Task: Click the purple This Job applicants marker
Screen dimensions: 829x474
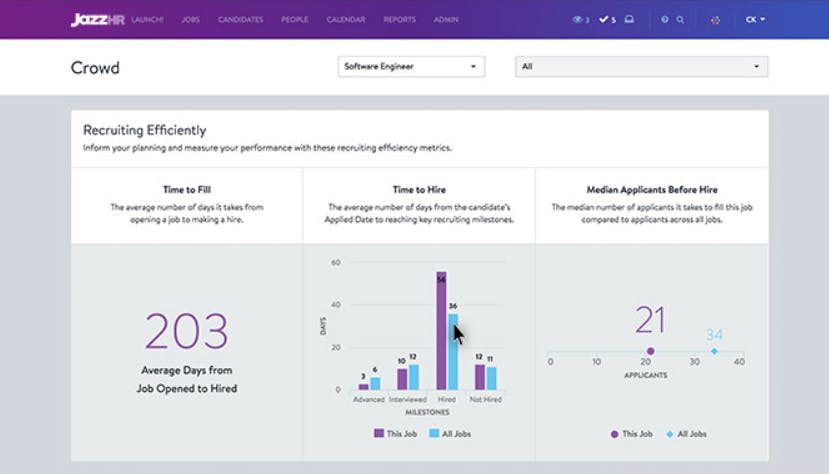Action: 651,351
